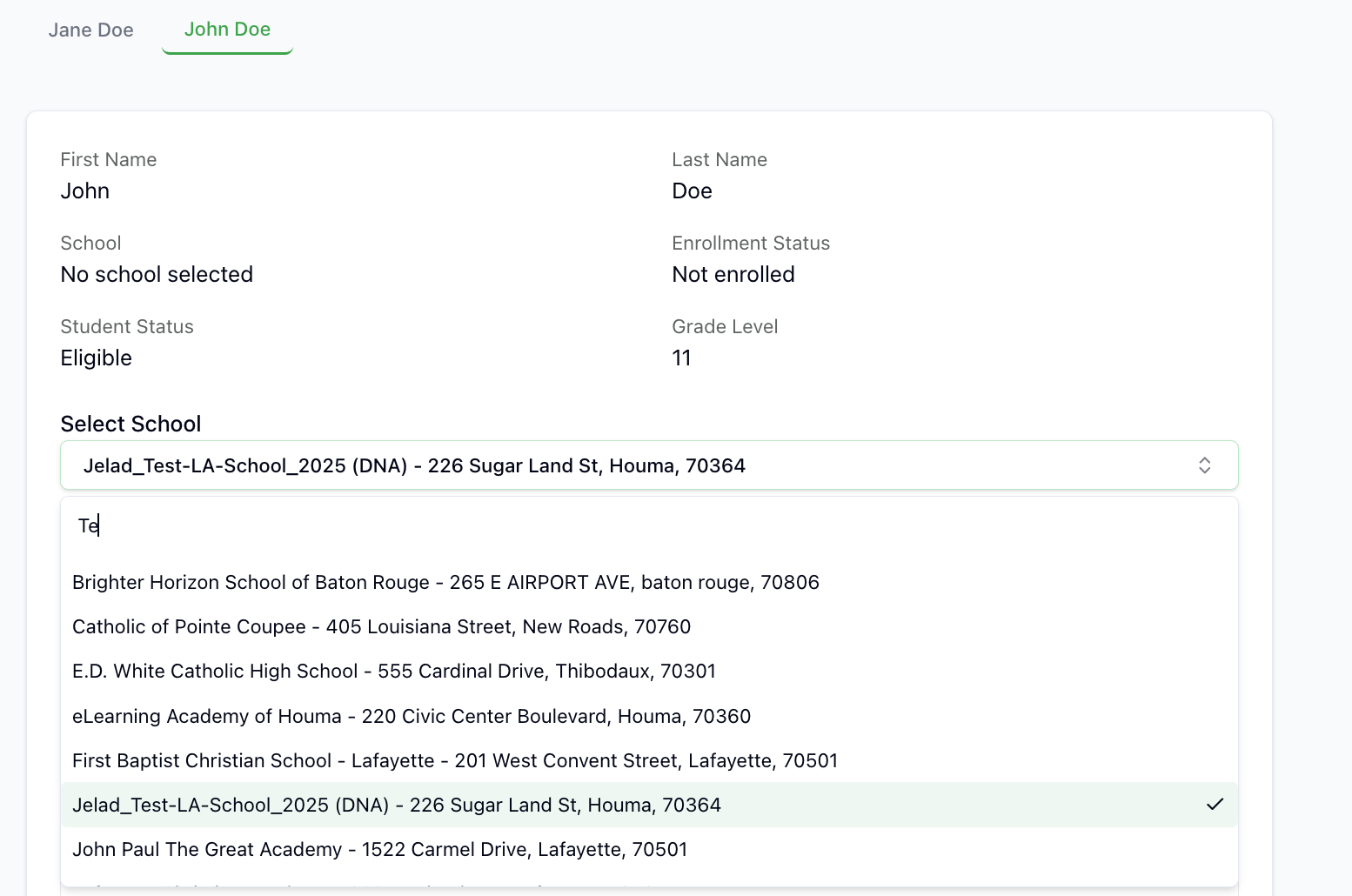The height and width of the screenshot is (896, 1352).
Task: Select First Baptist Christian School - Lafayette
Action: click(454, 761)
